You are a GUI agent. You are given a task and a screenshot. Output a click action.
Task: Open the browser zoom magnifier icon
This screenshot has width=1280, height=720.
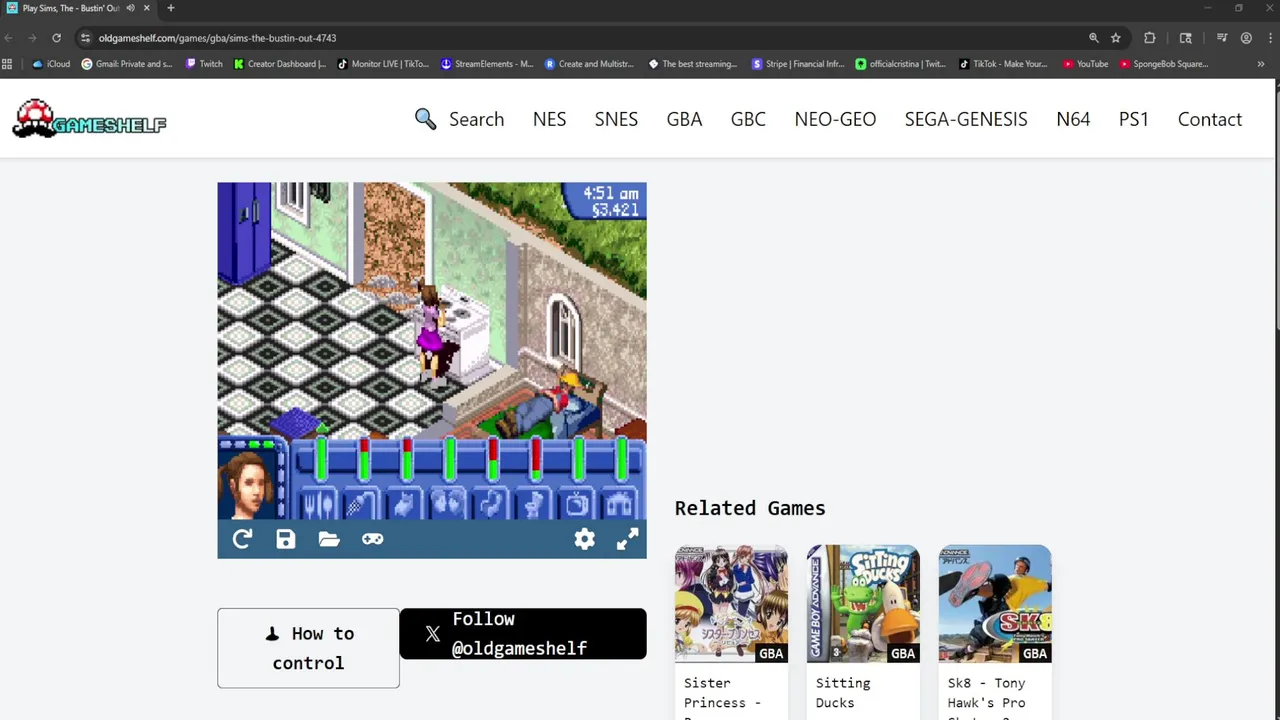click(x=1094, y=38)
